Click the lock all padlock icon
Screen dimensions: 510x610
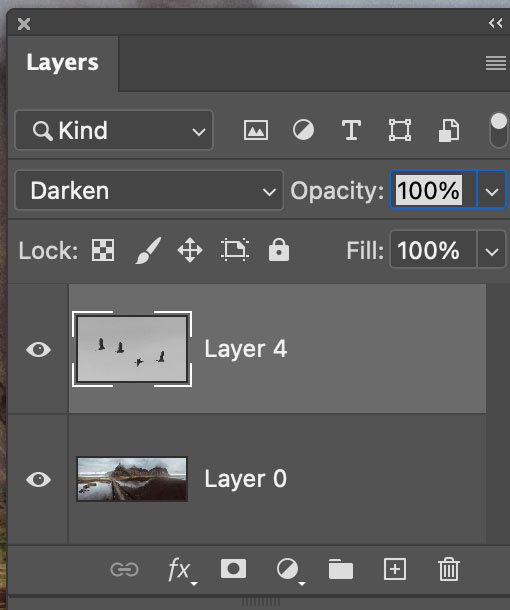279,249
